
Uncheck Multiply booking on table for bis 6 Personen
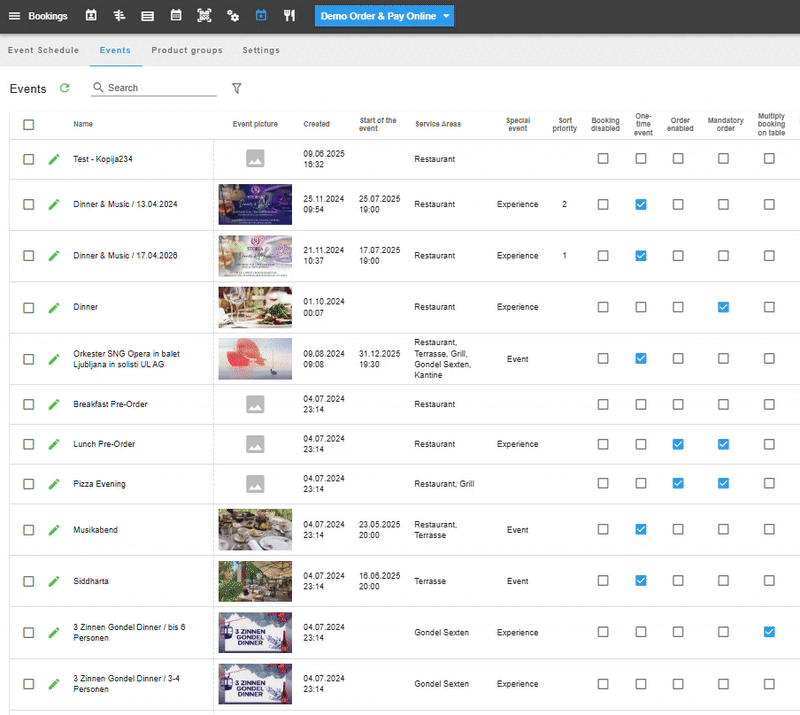coord(769,632)
